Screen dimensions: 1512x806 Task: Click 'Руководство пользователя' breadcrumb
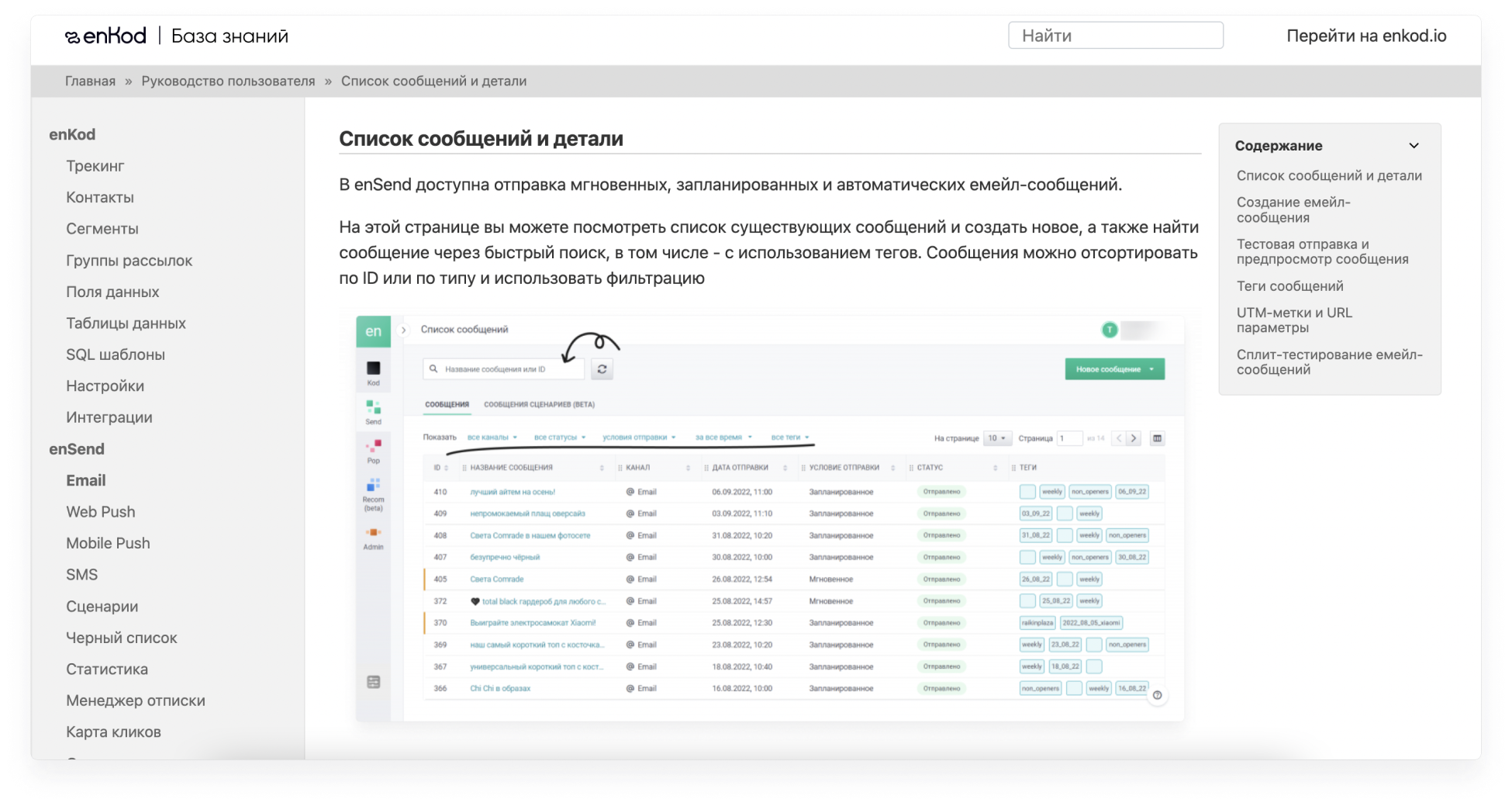tap(228, 81)
